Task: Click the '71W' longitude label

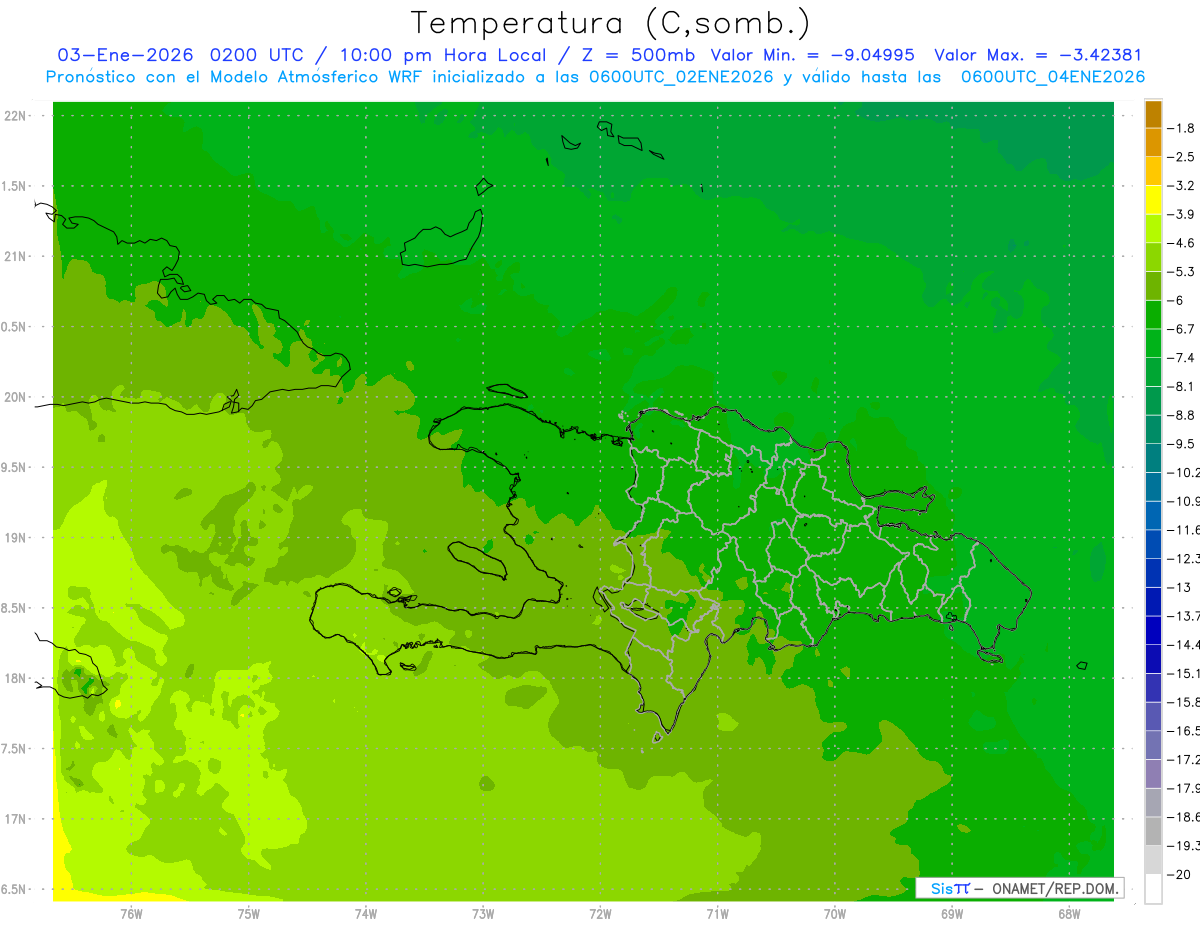Action: tap(717, 913)
